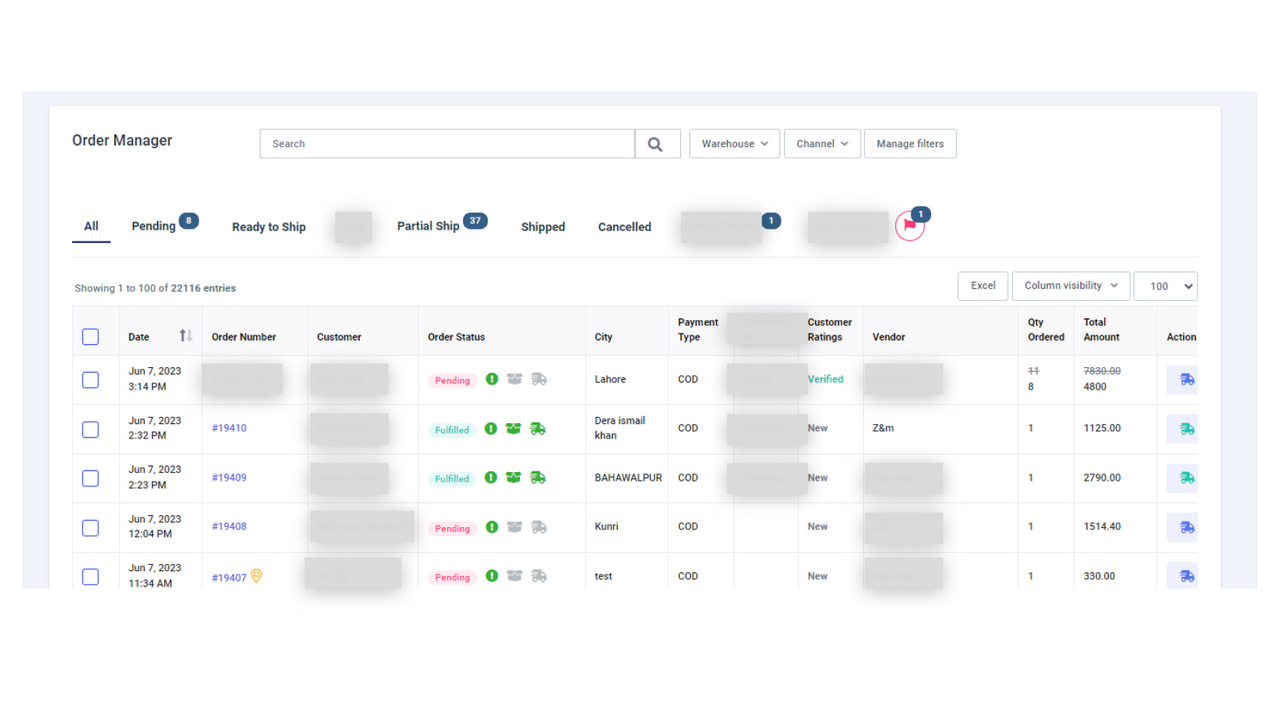Export orders using the Excel button

[x=982, y=285]
